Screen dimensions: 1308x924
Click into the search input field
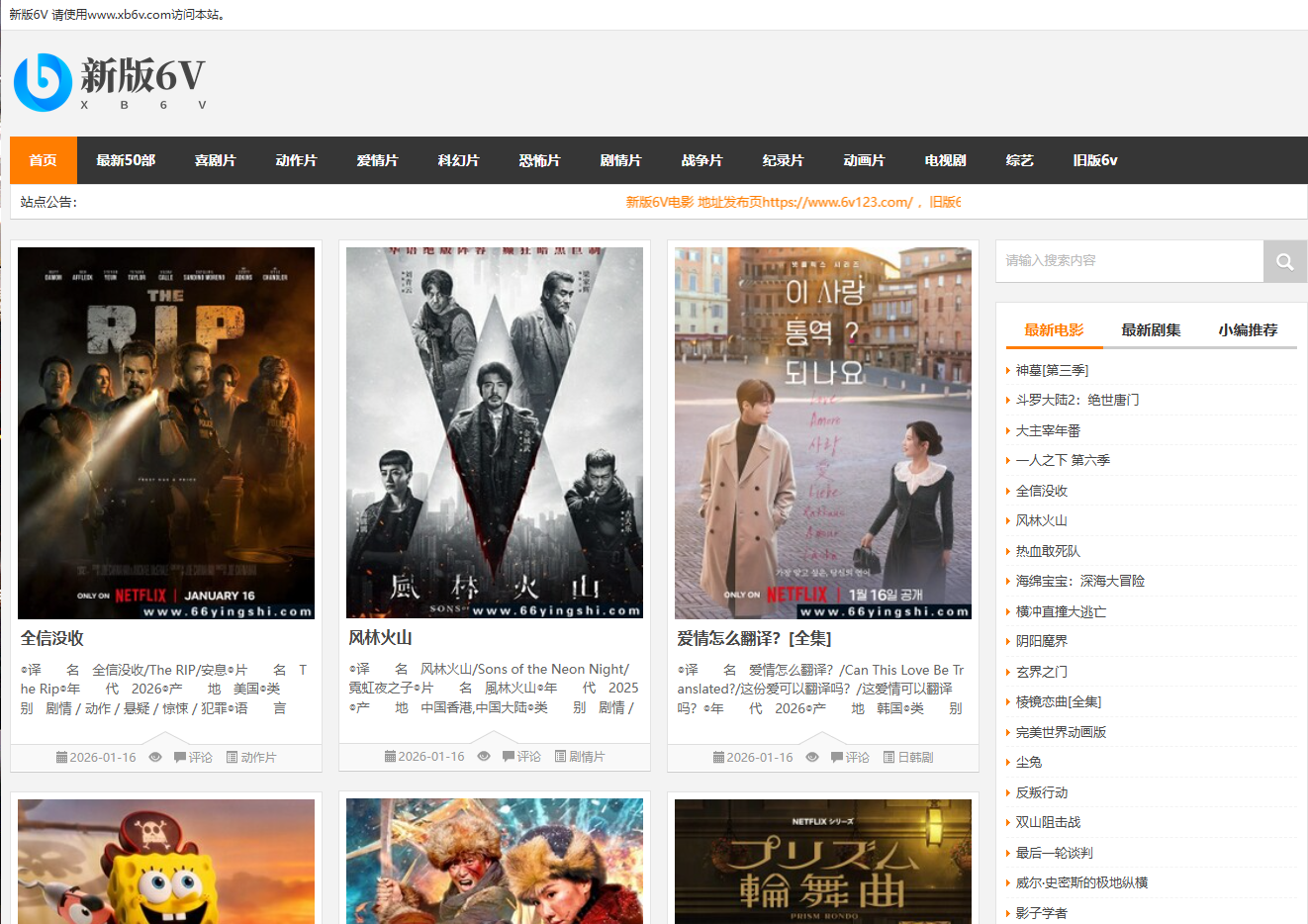1129,261
